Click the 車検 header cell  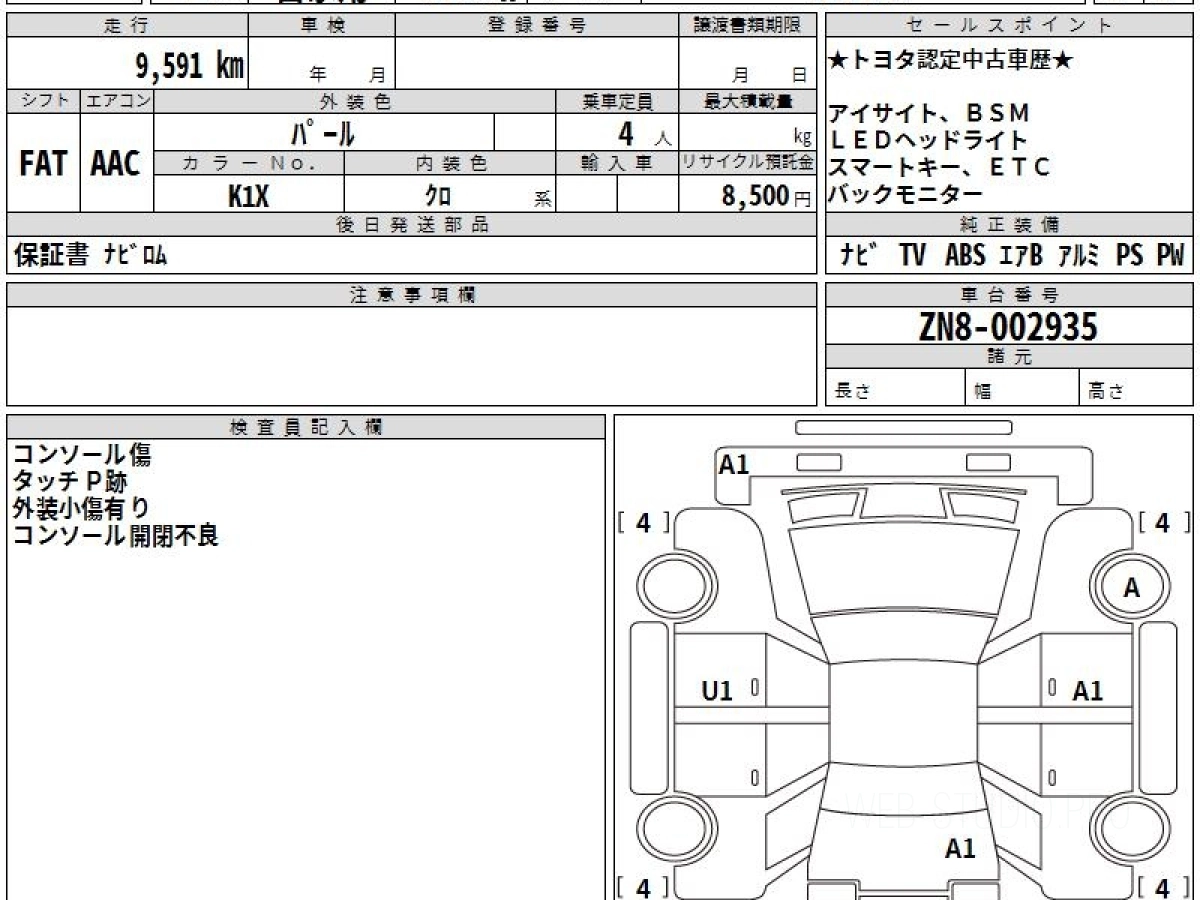coord(322,26)
